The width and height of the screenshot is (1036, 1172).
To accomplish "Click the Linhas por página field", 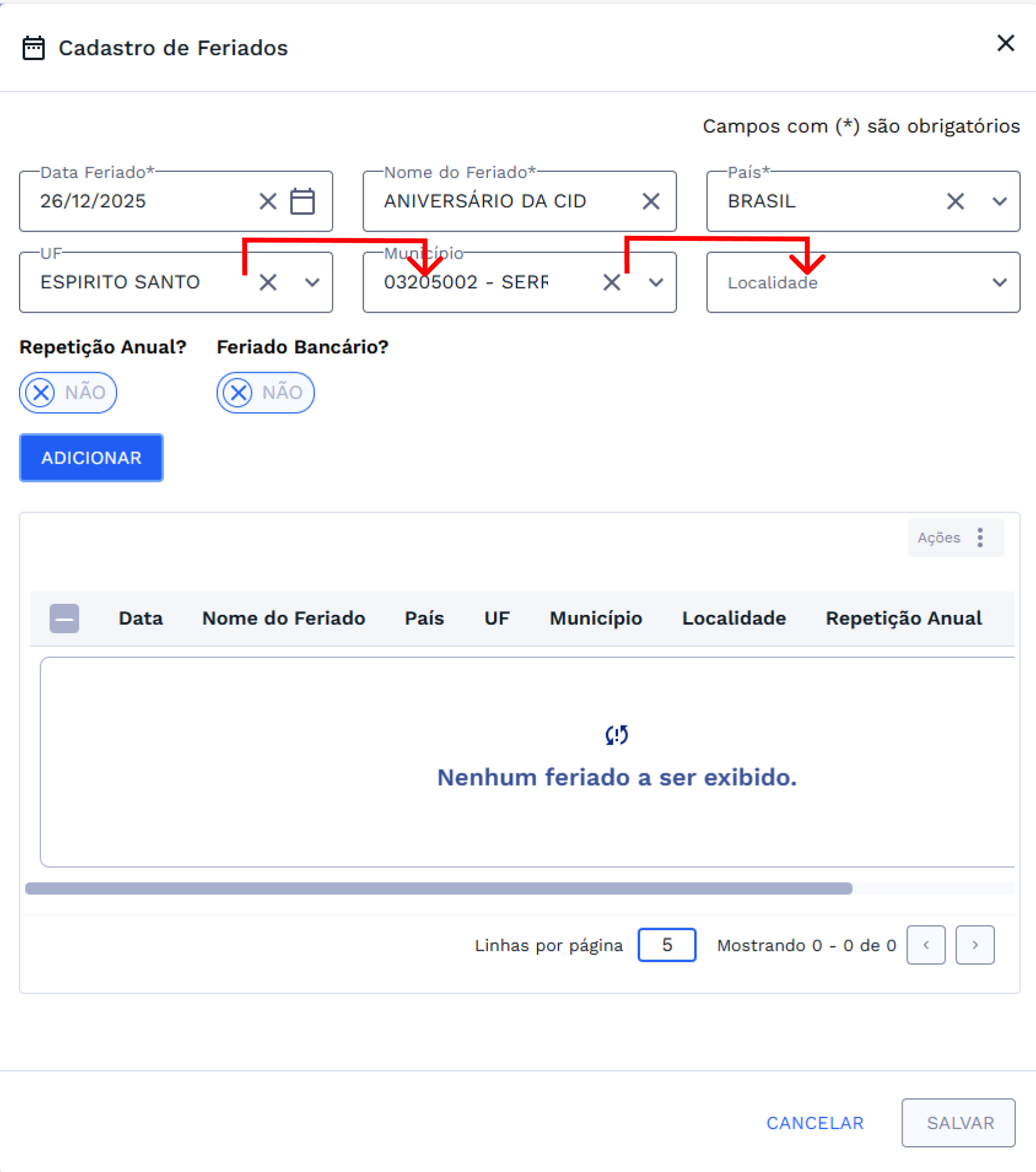I will [667, 945].
